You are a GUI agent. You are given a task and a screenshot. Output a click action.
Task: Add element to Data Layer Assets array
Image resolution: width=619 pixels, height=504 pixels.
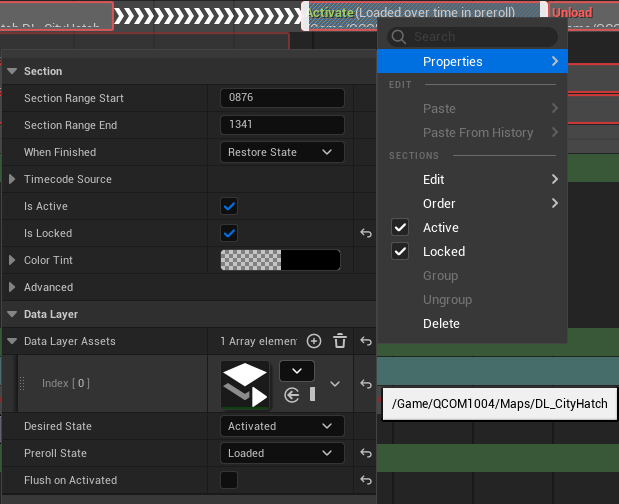pyautogui.click(x=314, y=341)
